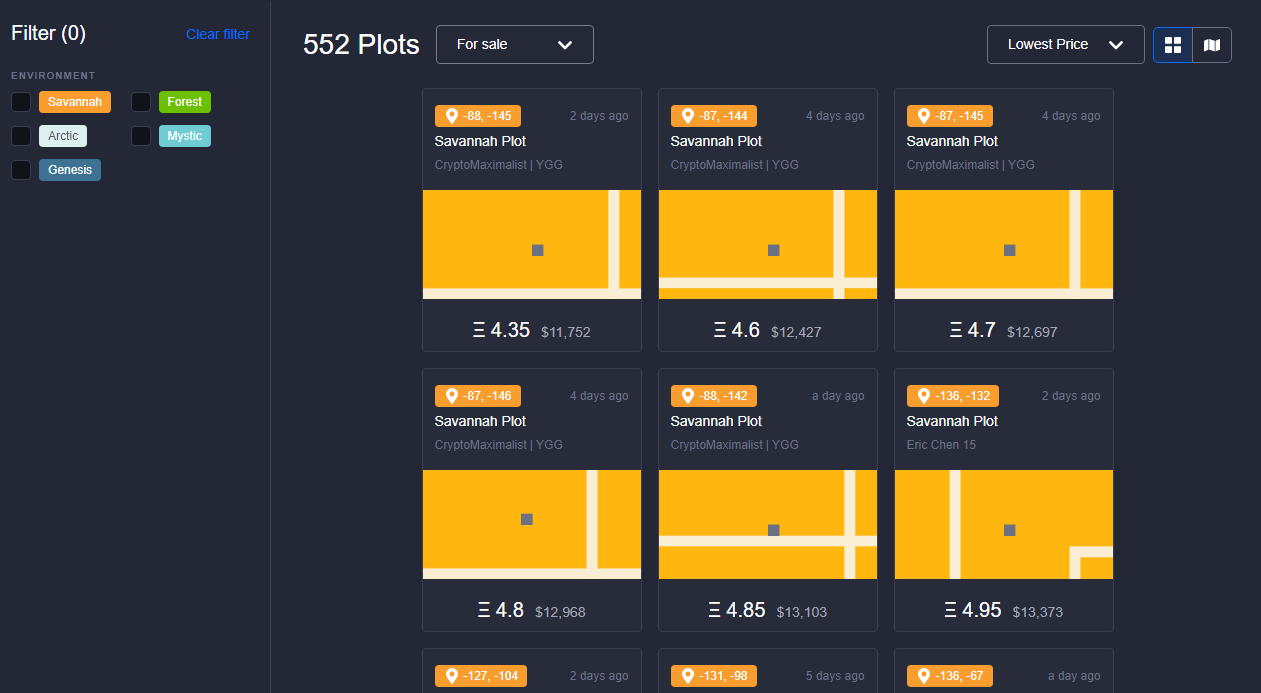Enable the Forest environment checkbox
1261x693 pixels.
coord(141,102)
